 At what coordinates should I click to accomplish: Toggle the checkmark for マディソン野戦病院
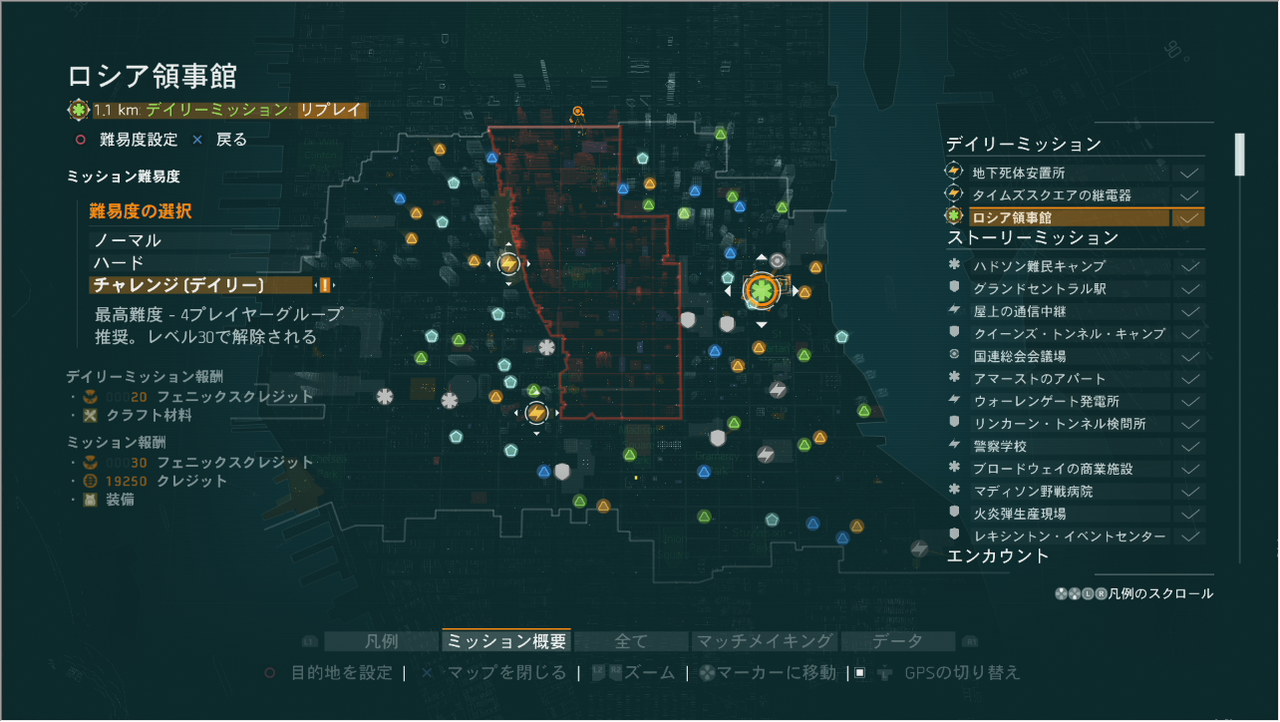pos(1189,491)
